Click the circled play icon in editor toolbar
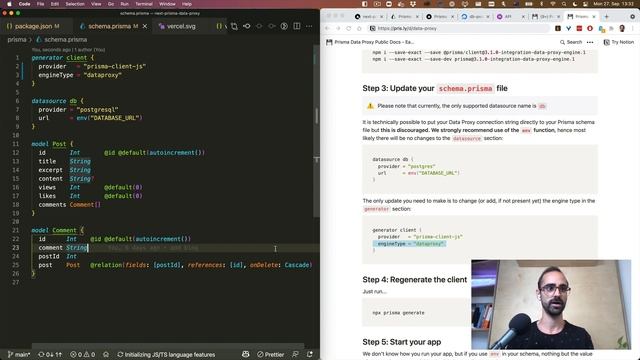The image size is (640, 360). (284, 26)
